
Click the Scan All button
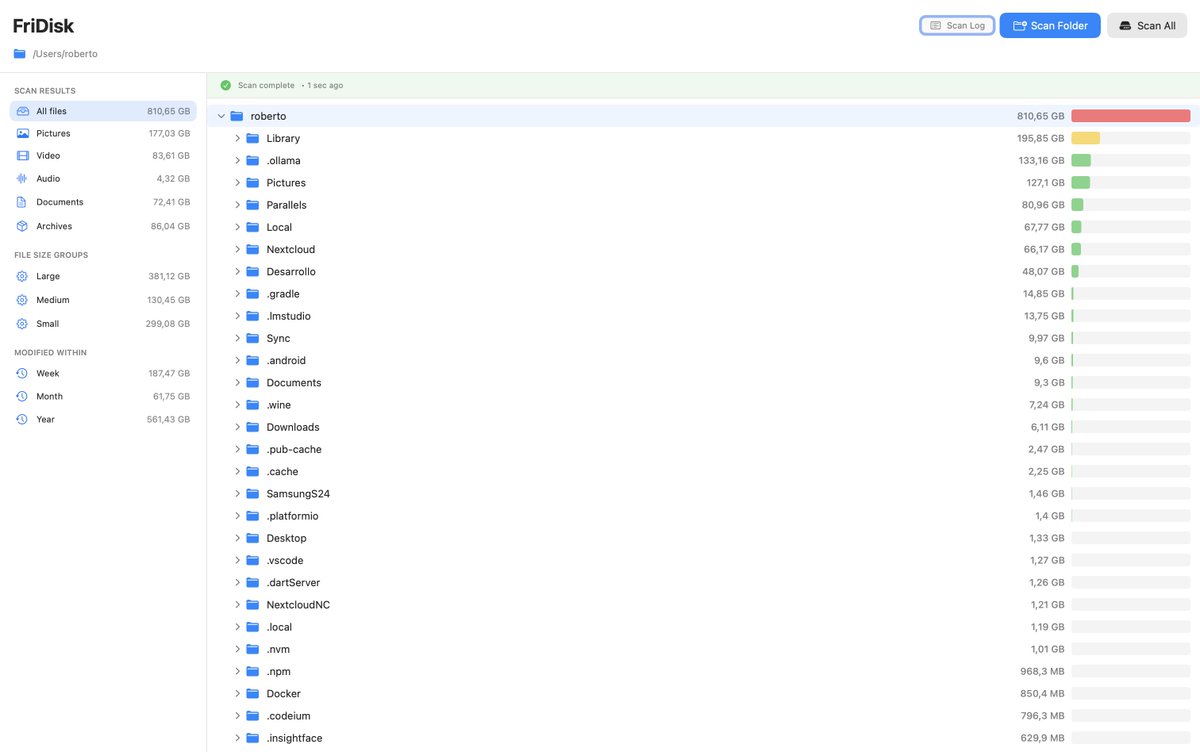coord(1146,25)
